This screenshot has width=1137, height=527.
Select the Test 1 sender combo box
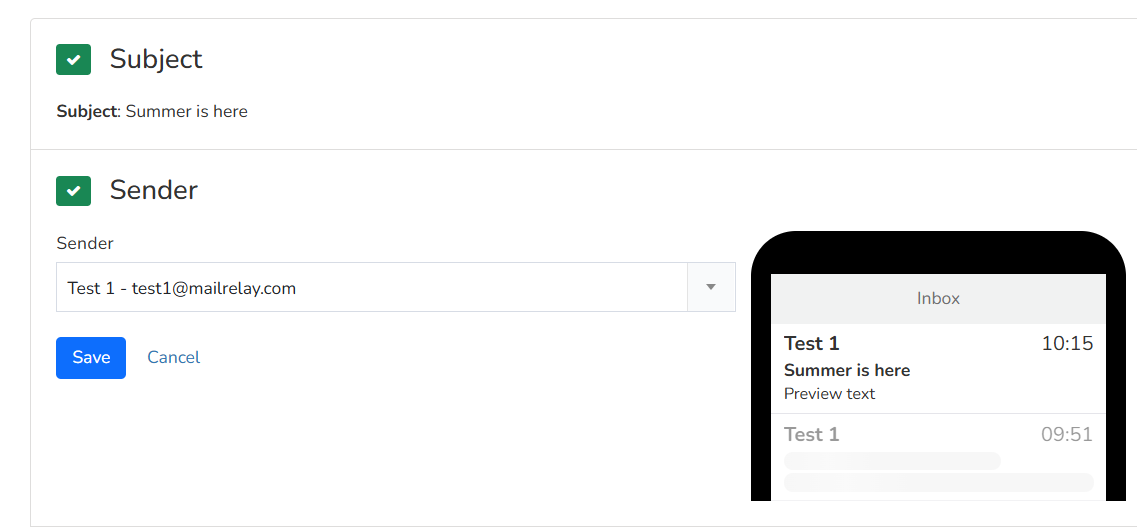[395, 287]
